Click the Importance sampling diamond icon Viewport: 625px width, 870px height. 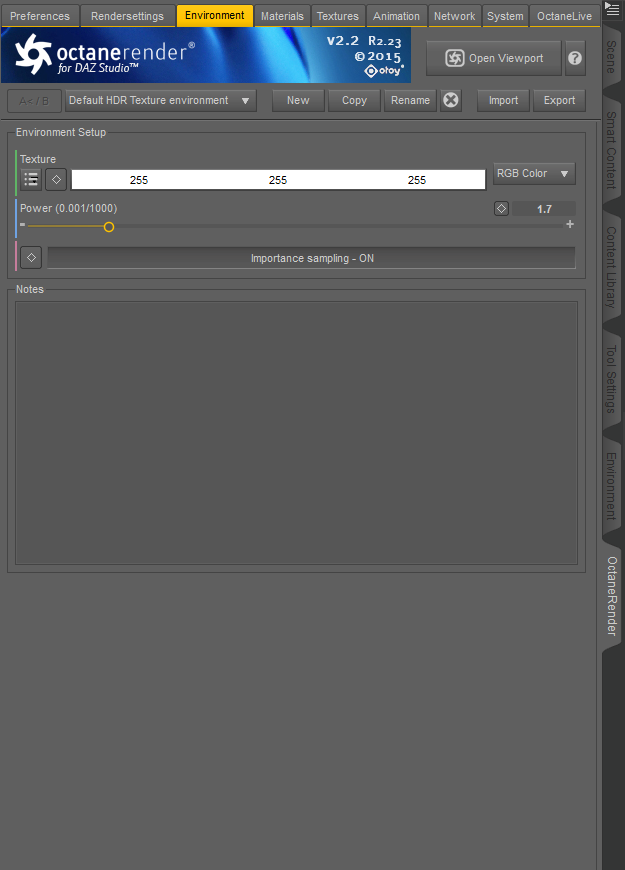[x=31, y=257]
